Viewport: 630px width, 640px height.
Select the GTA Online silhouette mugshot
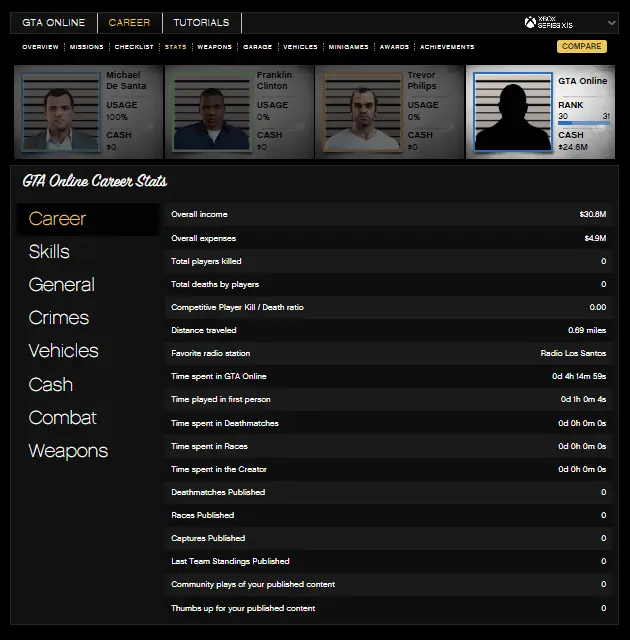pos(513,112)
